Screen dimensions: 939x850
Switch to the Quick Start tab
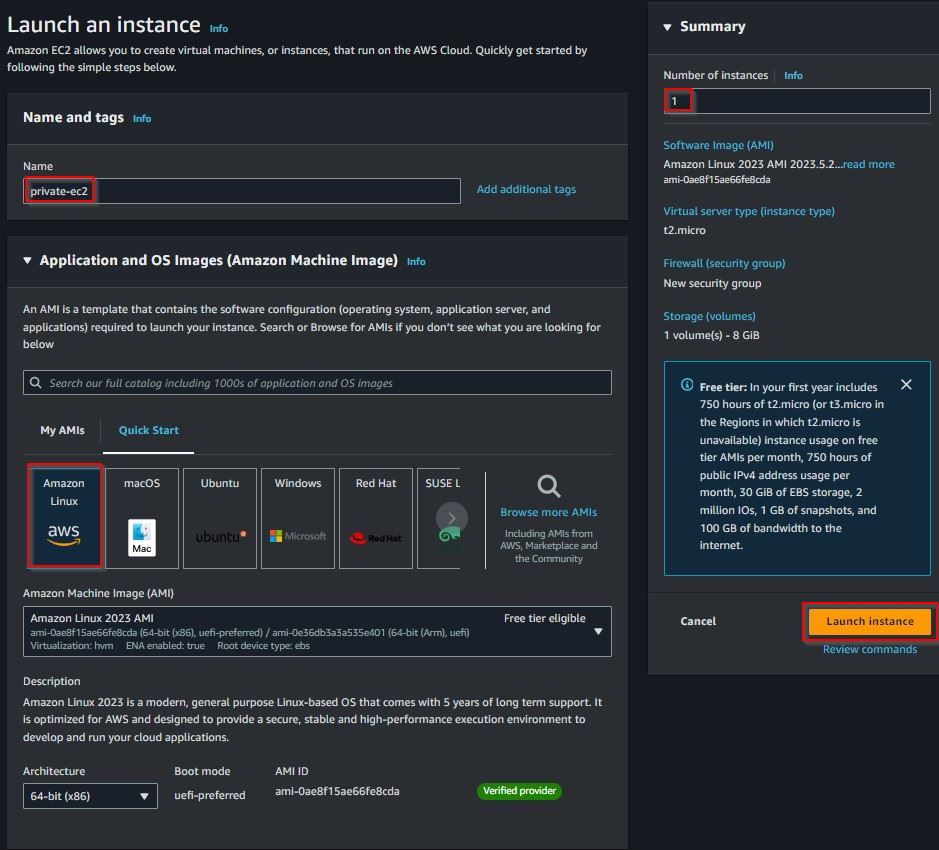click(149, 430)
